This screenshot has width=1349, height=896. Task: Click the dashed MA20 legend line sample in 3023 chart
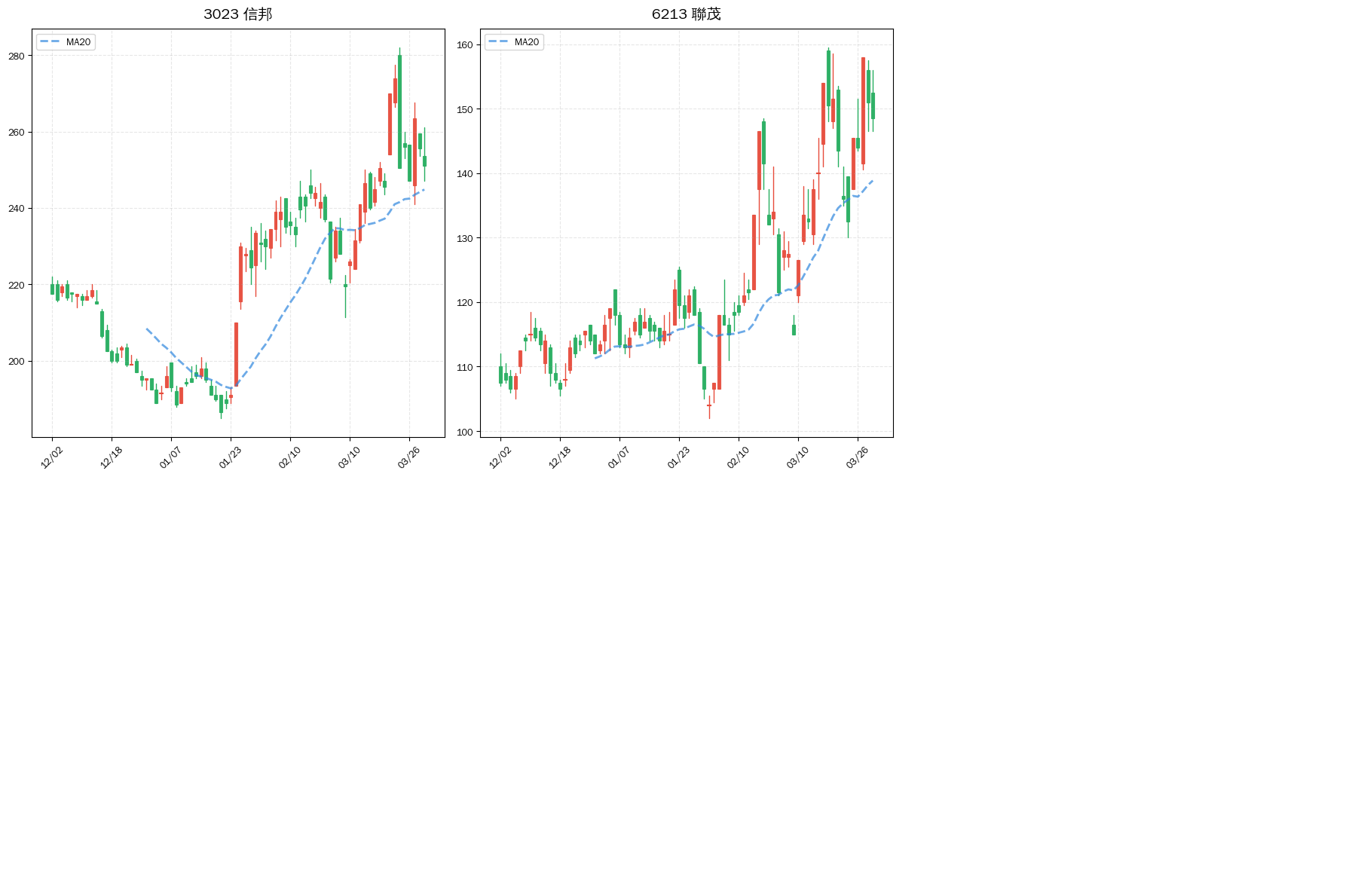[x=50, y=42]
